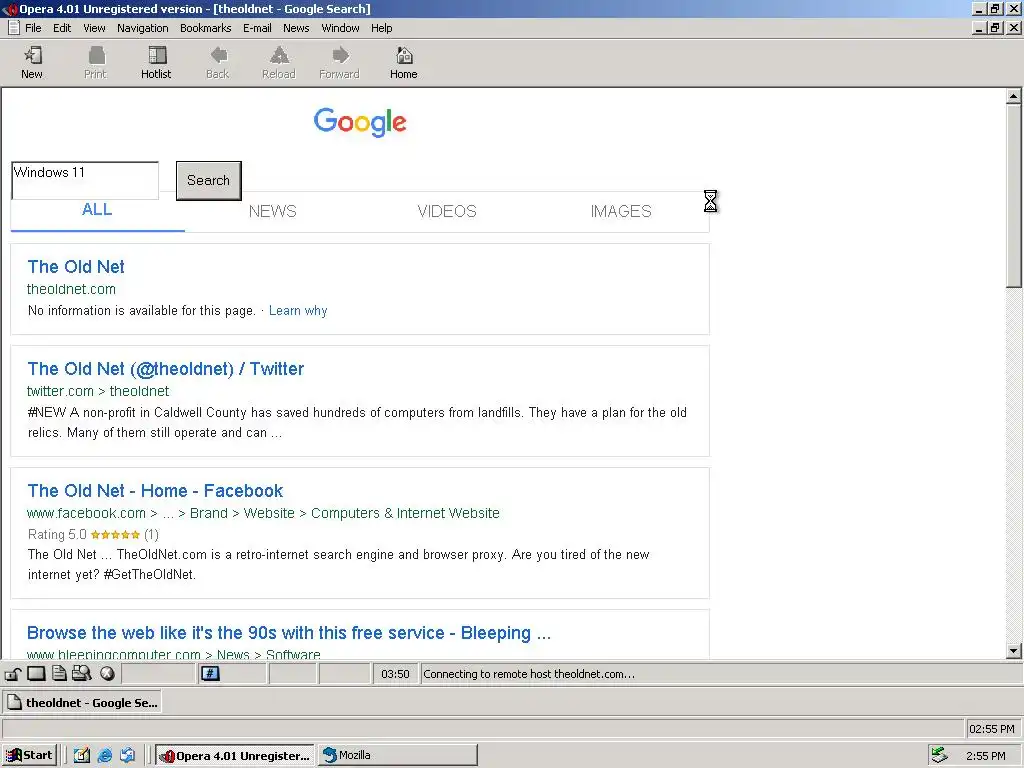
Task: Open the Help menu
Action: click(x=381, y=28)
